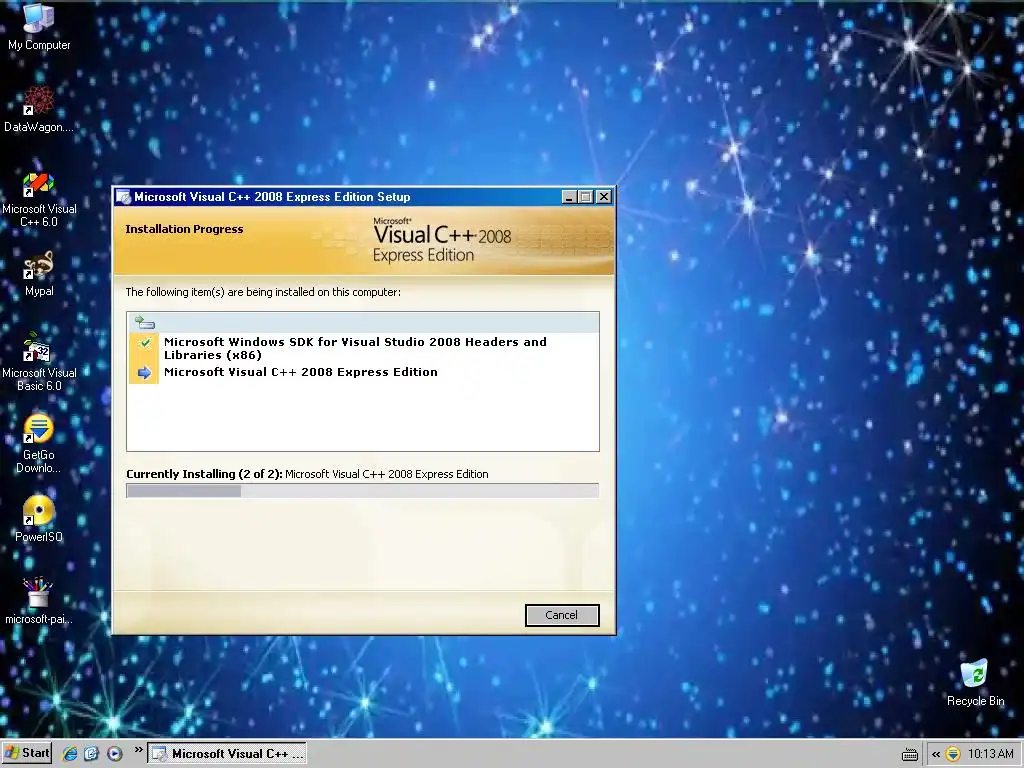
Task: Show hidden tray icons with the chevron
Action: point(936,754)
